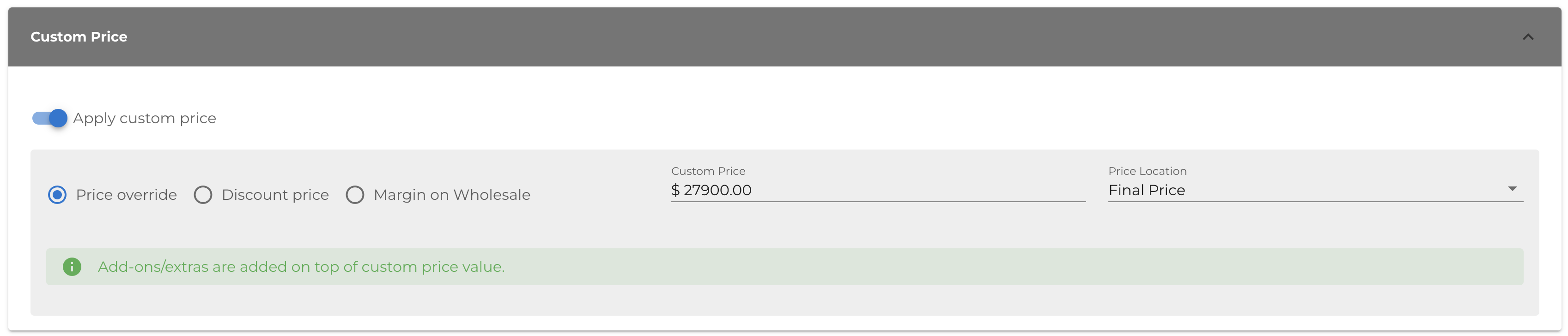Click the Final Price selected value
This screenshot has width=1568, height=336.
tap(1147, 191)
